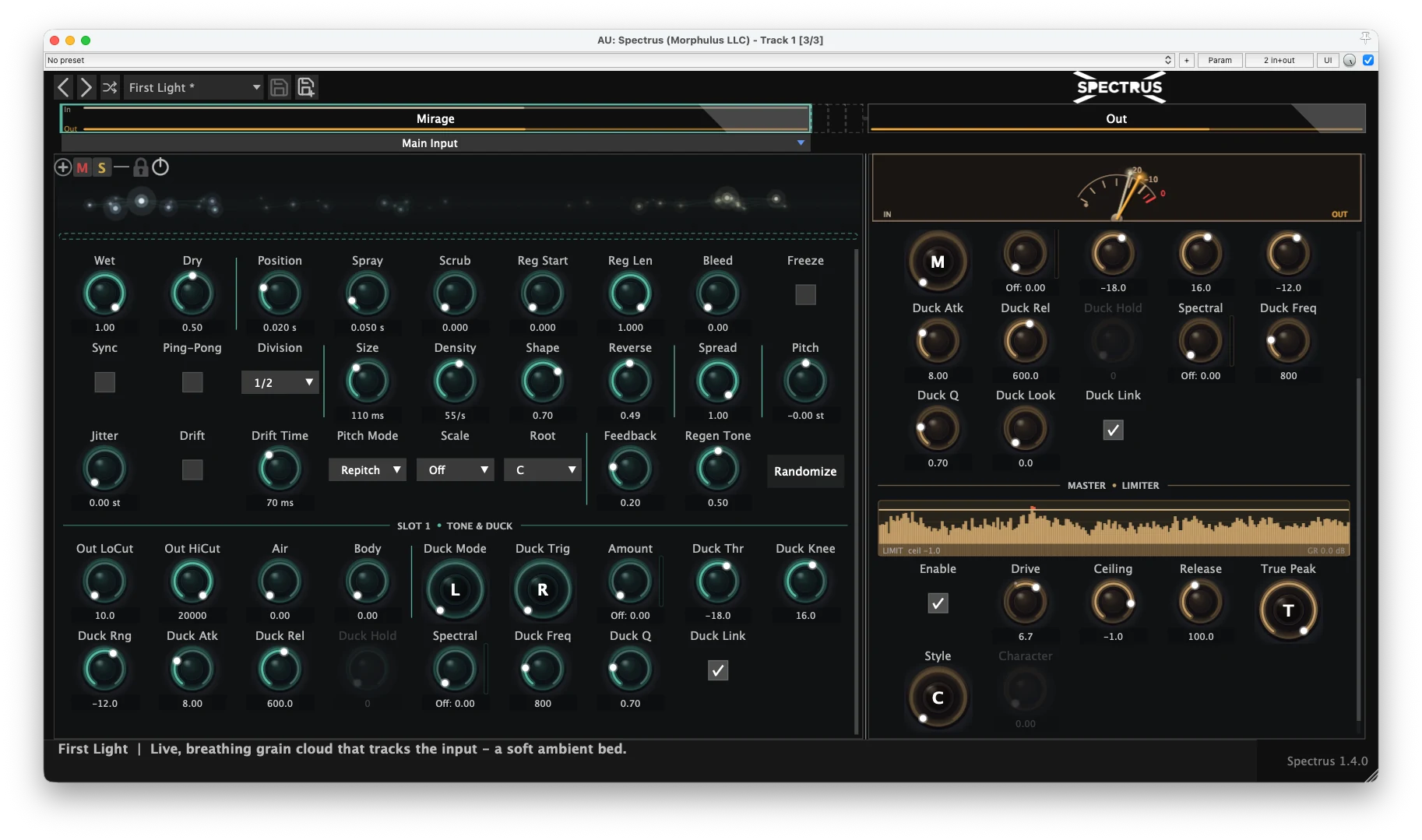The height and width of the screenshot is (840, 1422).
Task: Click the Duck Mode L knob
Action: point(455,589)
